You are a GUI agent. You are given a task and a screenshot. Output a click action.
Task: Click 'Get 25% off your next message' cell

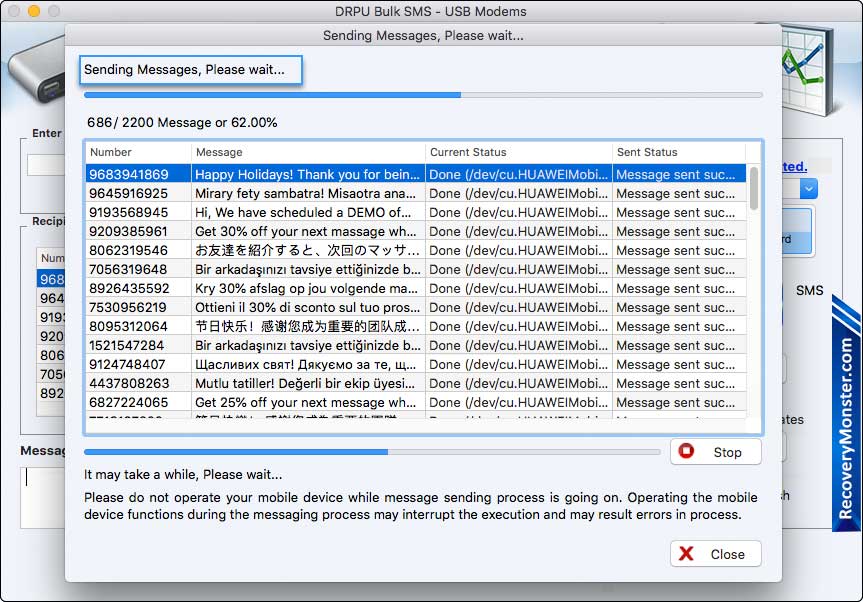308,402
